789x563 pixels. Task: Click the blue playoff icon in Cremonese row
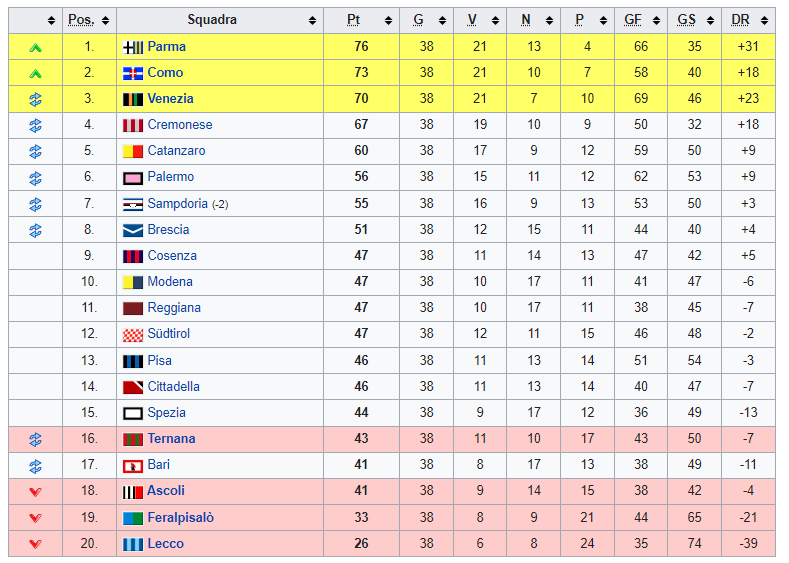[x=35, y=125]
